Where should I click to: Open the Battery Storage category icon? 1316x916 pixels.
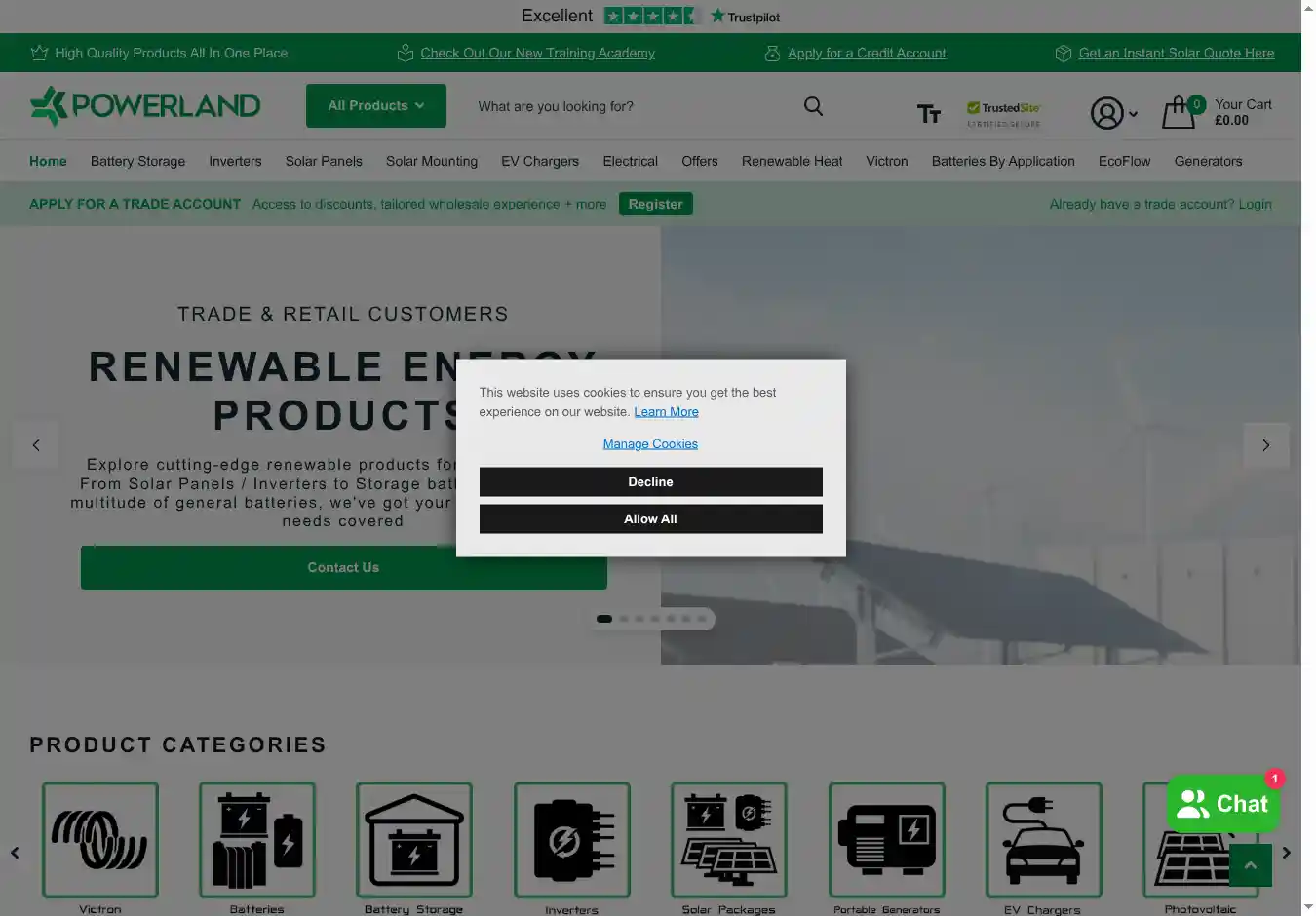coord(414,839)
